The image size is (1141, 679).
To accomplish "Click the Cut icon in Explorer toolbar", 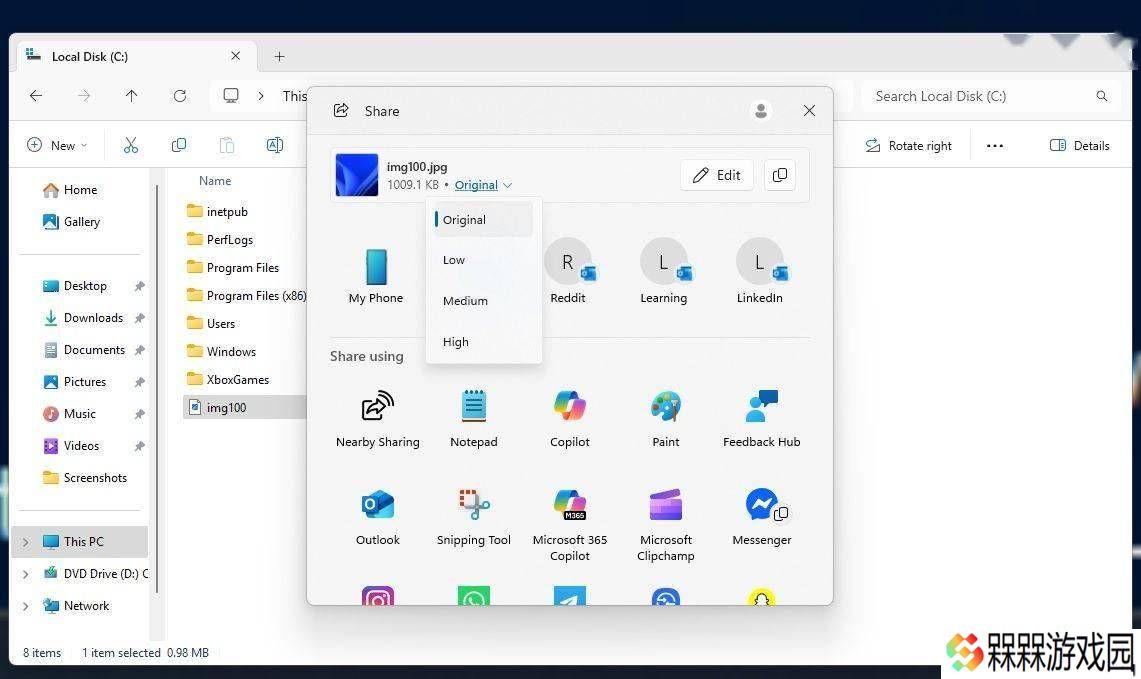I will [131, 146].
